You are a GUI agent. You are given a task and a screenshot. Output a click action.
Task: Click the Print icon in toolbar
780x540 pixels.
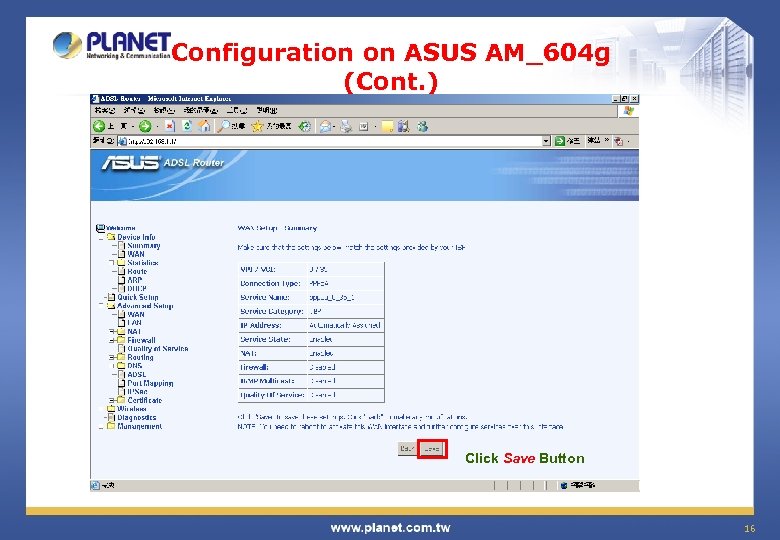(x=346, y=127)
